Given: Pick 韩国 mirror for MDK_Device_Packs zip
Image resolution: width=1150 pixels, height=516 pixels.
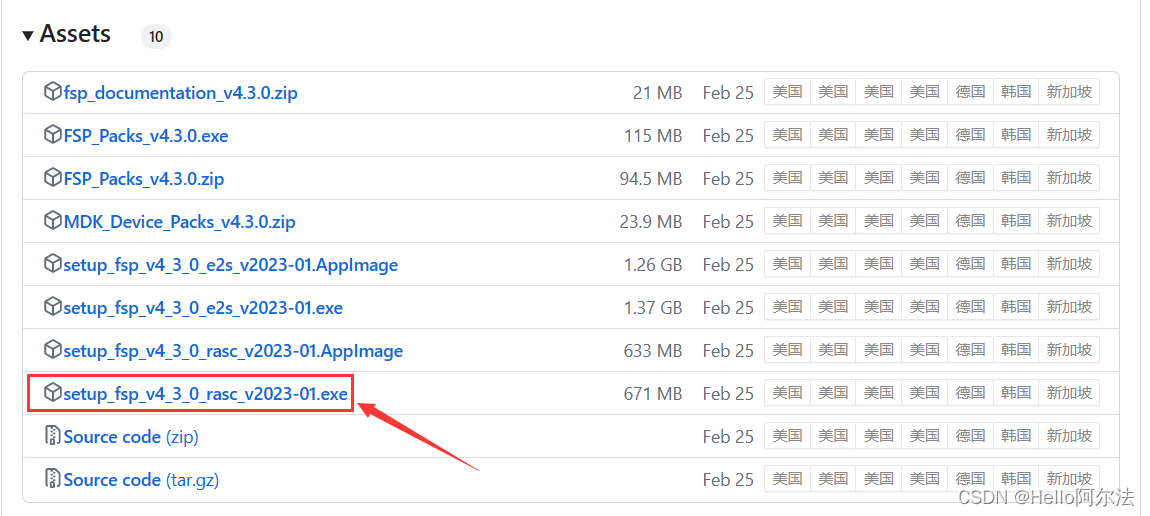Looking at the screenshot, I should (x=1016, y=221).
